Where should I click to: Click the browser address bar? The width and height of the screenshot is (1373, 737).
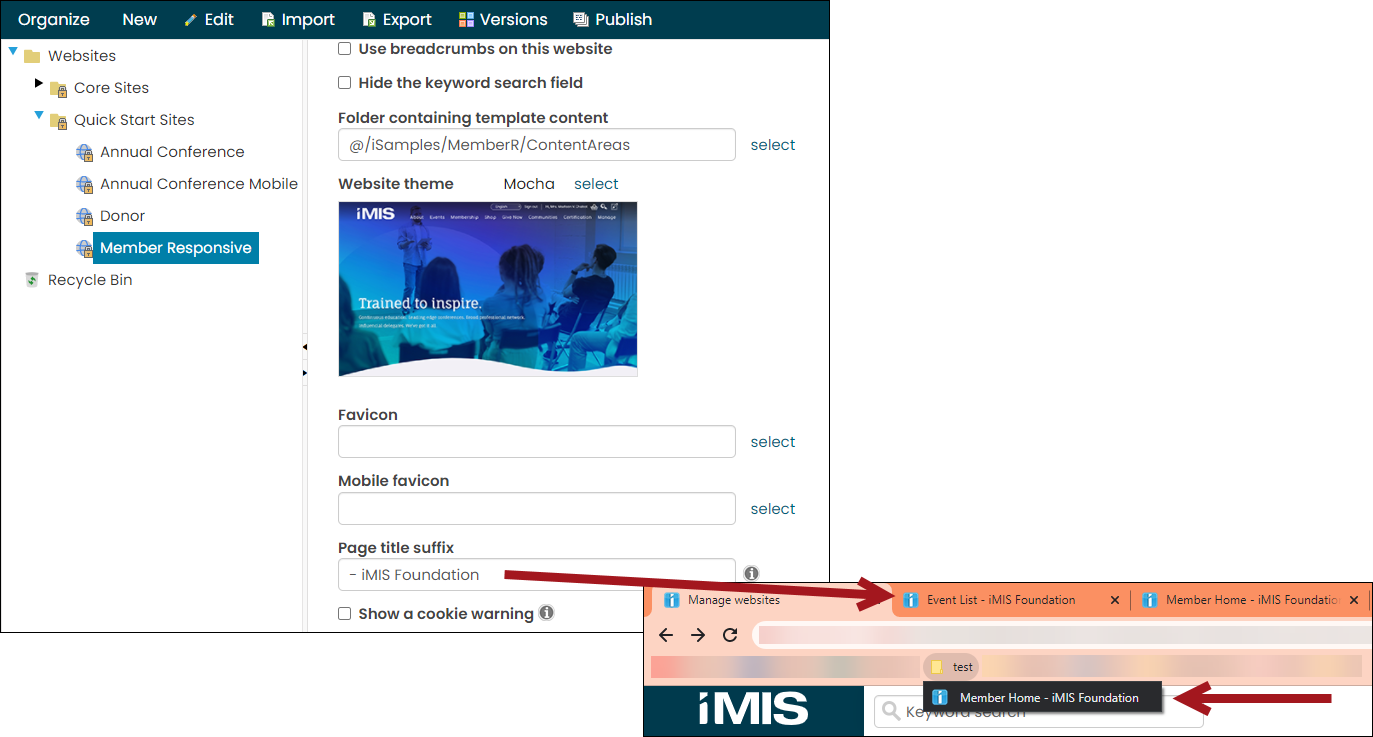pos(1063,635)
